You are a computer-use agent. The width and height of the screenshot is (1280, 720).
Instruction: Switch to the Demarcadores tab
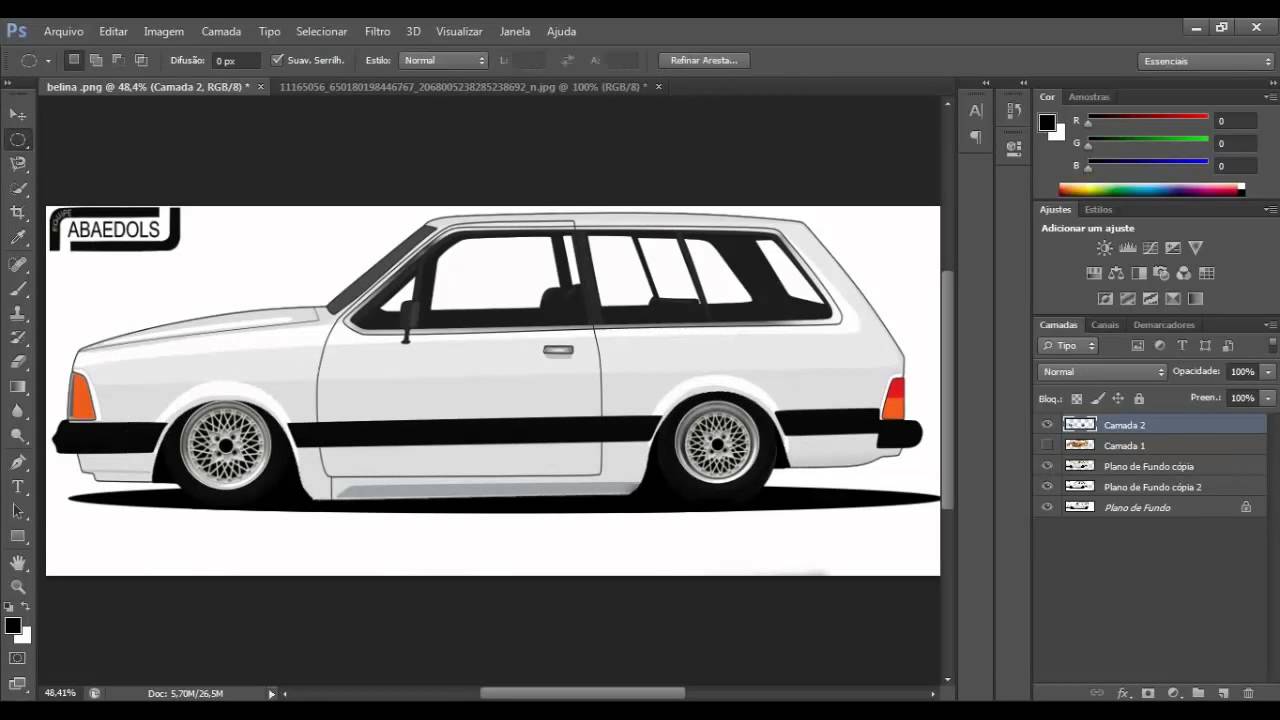(x=1164, y=325)
